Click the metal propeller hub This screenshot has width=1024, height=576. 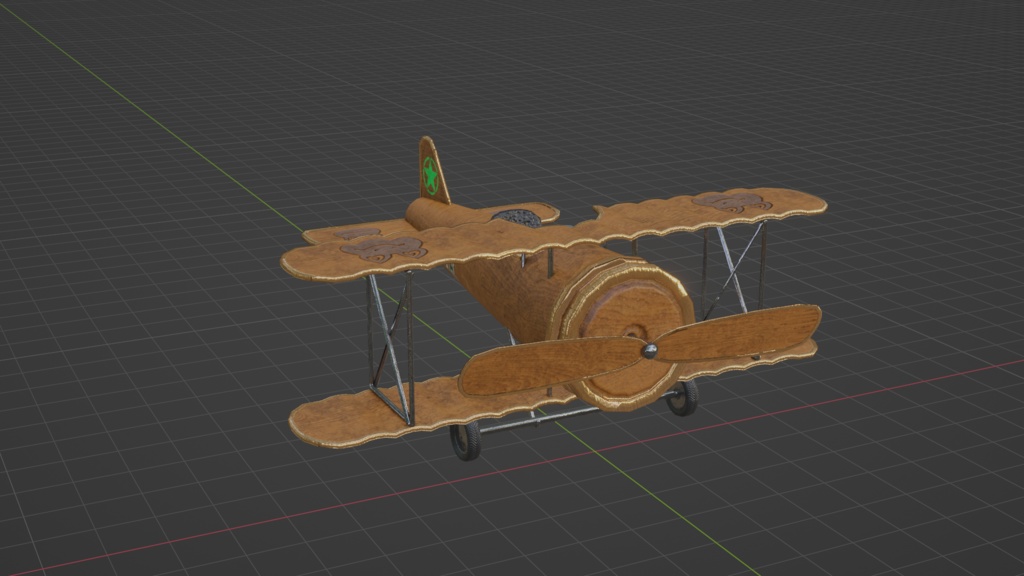(650, 351)
